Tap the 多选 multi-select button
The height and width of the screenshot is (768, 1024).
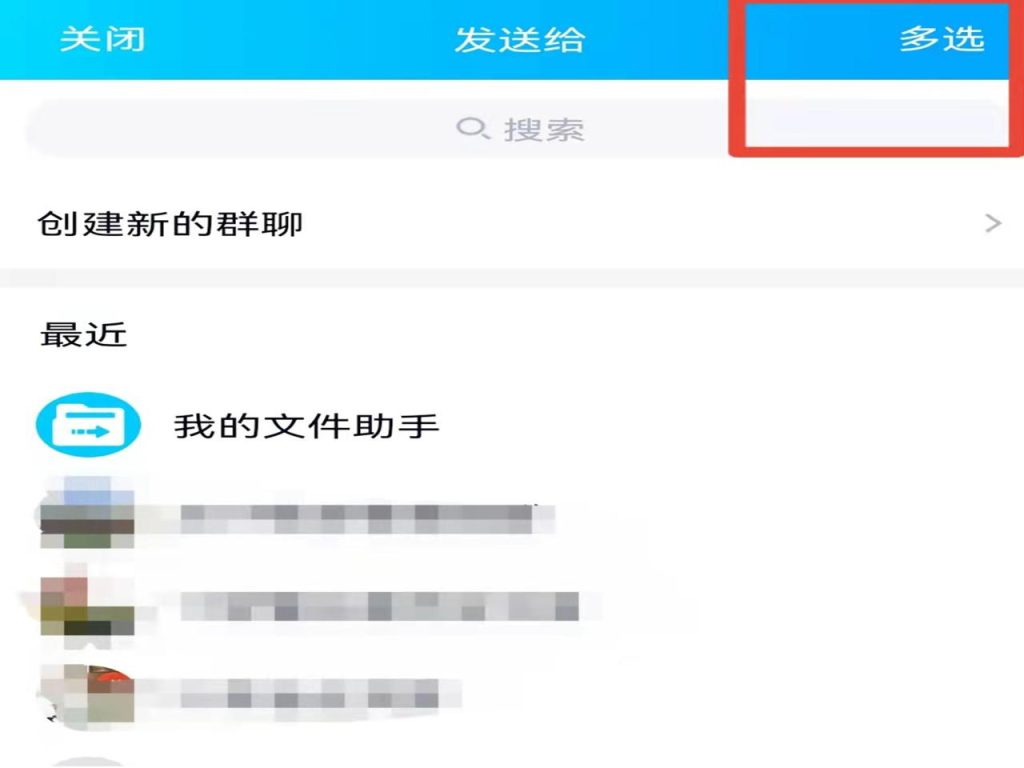point(942,39)
